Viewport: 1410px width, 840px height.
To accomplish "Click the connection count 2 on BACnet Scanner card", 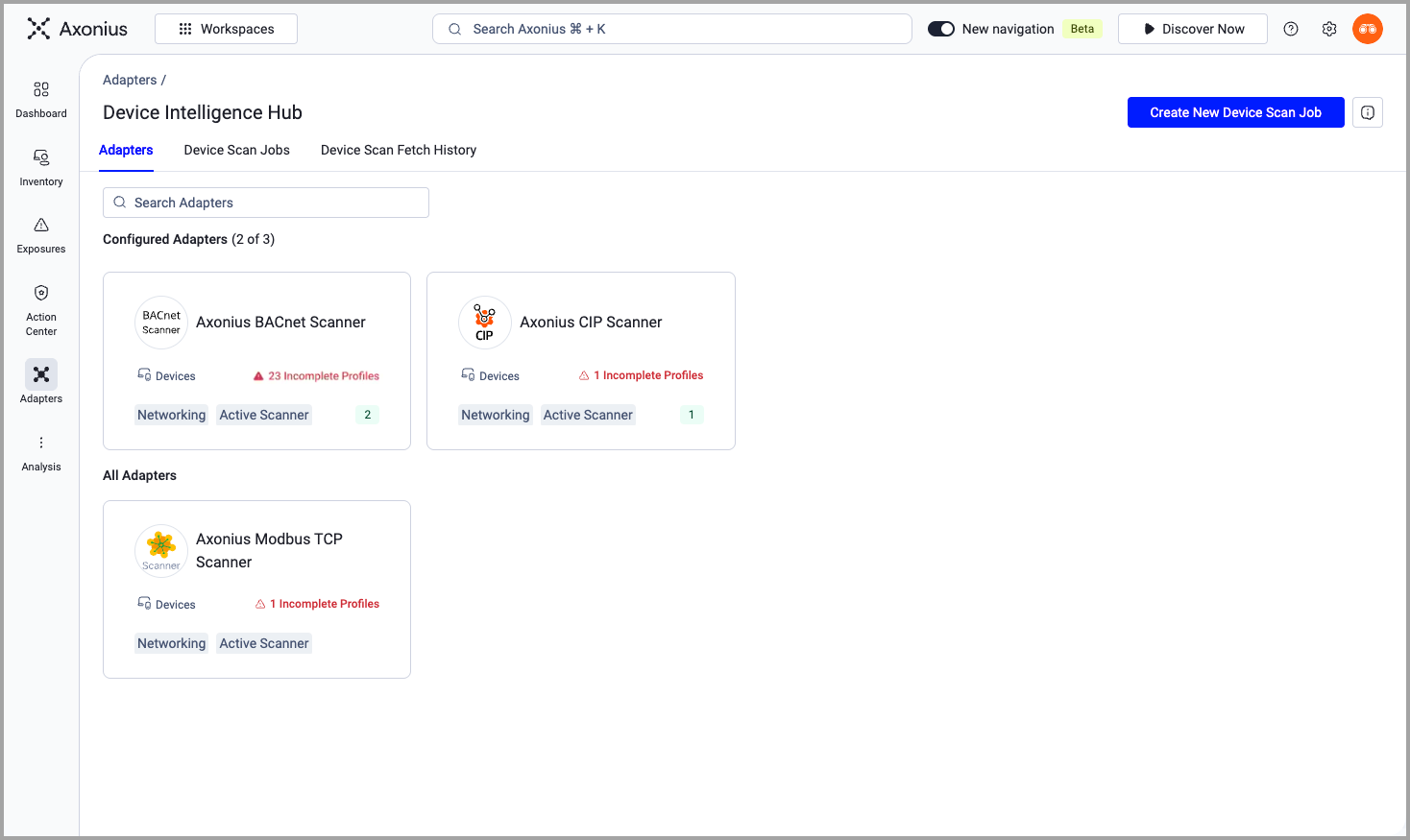I will [x=368, y=415].
